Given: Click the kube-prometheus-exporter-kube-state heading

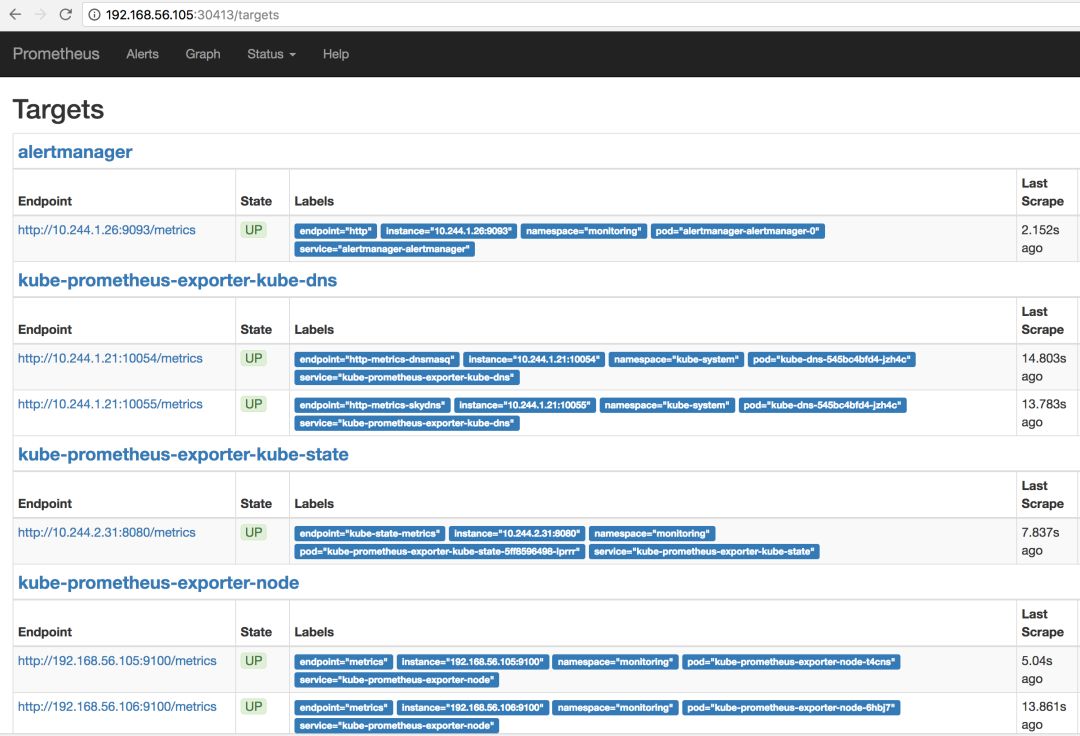Looking at the screenshot, I should click(183, 454).
